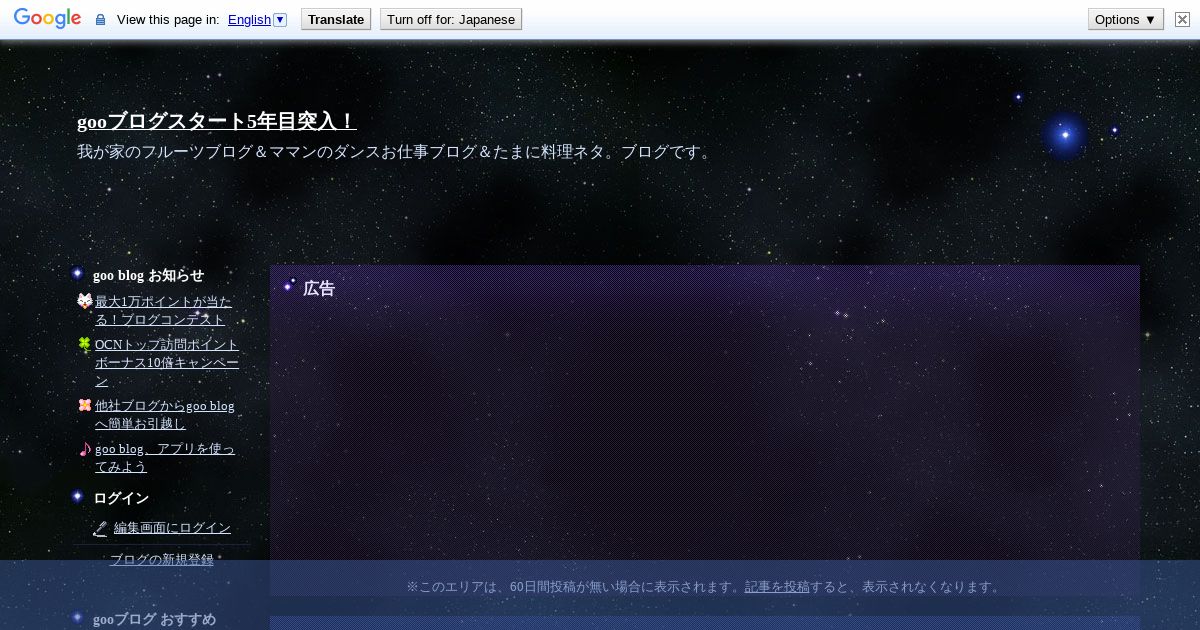Screen dimensions: 1200x630
Task: Click the pink music note icon
Action: pos(84,449)
